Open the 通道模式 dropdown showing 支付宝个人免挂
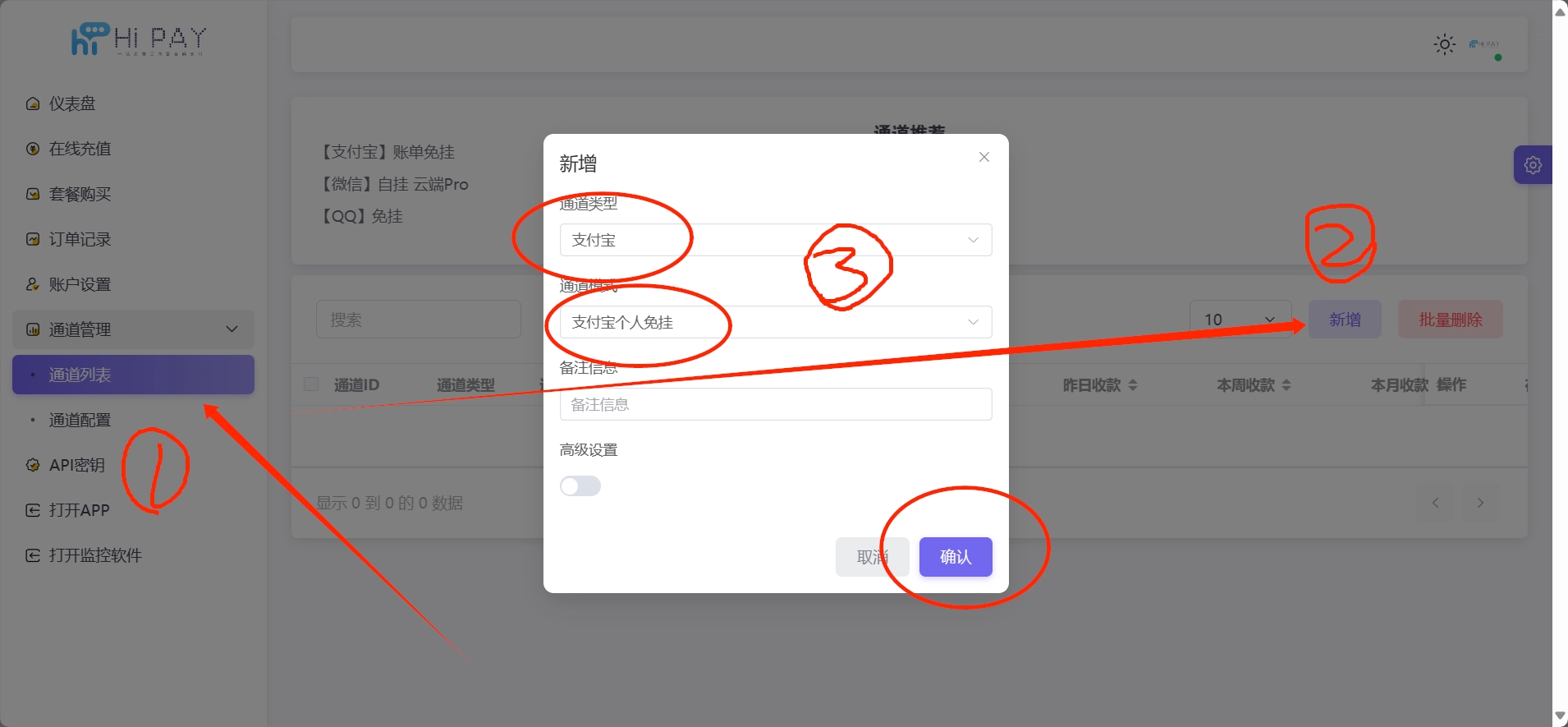This screenshot has width=1568, height=727. (x=776, y=322)
